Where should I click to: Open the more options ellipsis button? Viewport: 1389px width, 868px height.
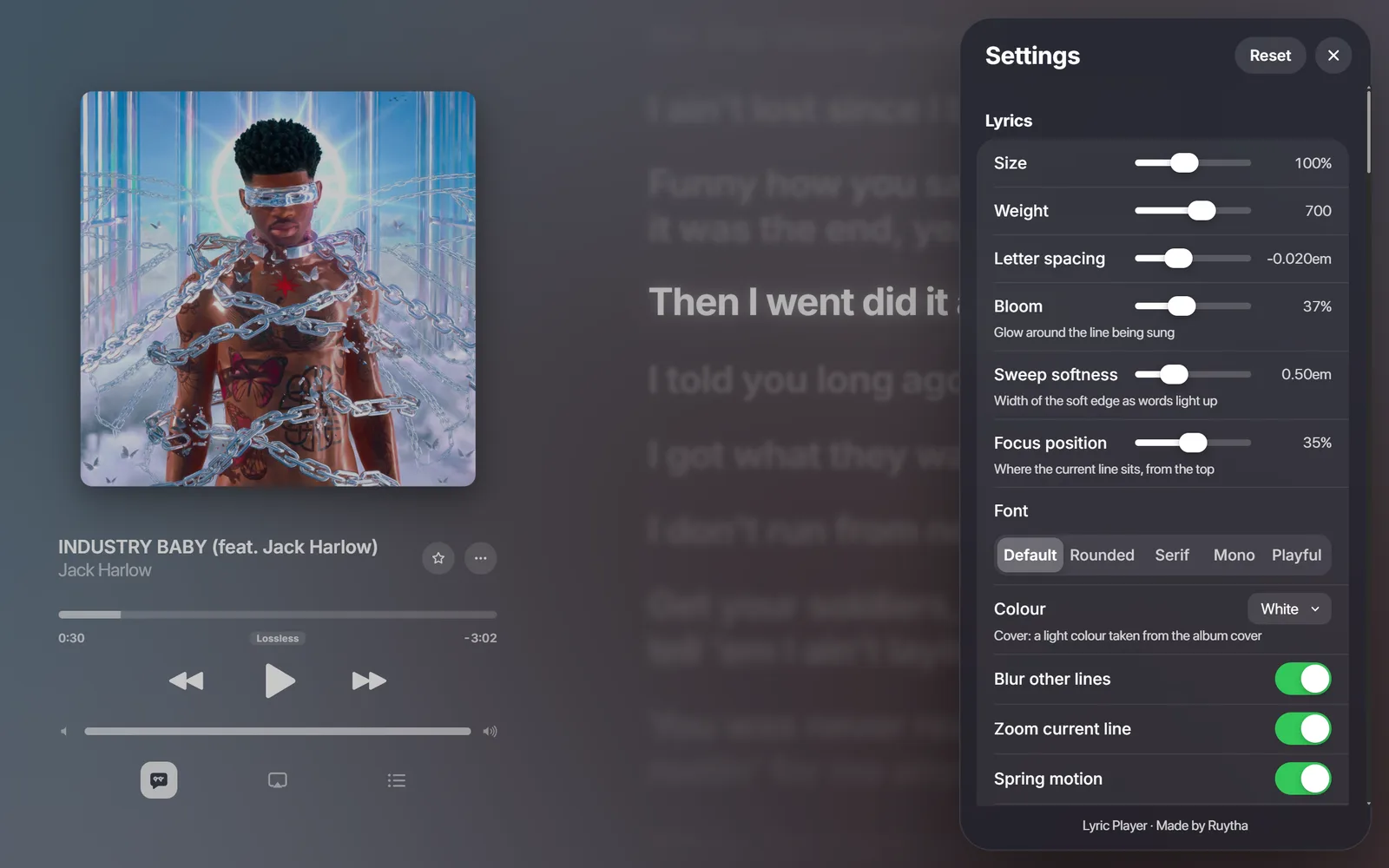(481, 558)
